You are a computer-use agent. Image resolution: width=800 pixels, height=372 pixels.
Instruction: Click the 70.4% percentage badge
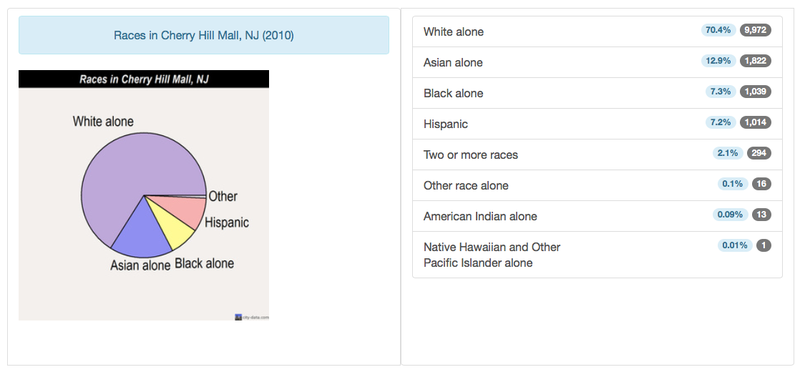tap(718, 30)
